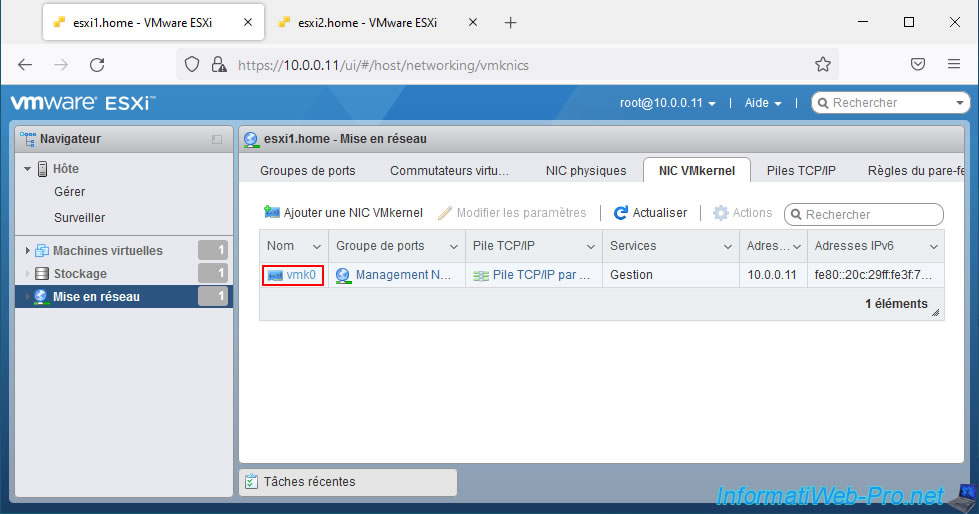Expand the Stockage tree node
Screen dimensions: 979x514
coord(27,274)
